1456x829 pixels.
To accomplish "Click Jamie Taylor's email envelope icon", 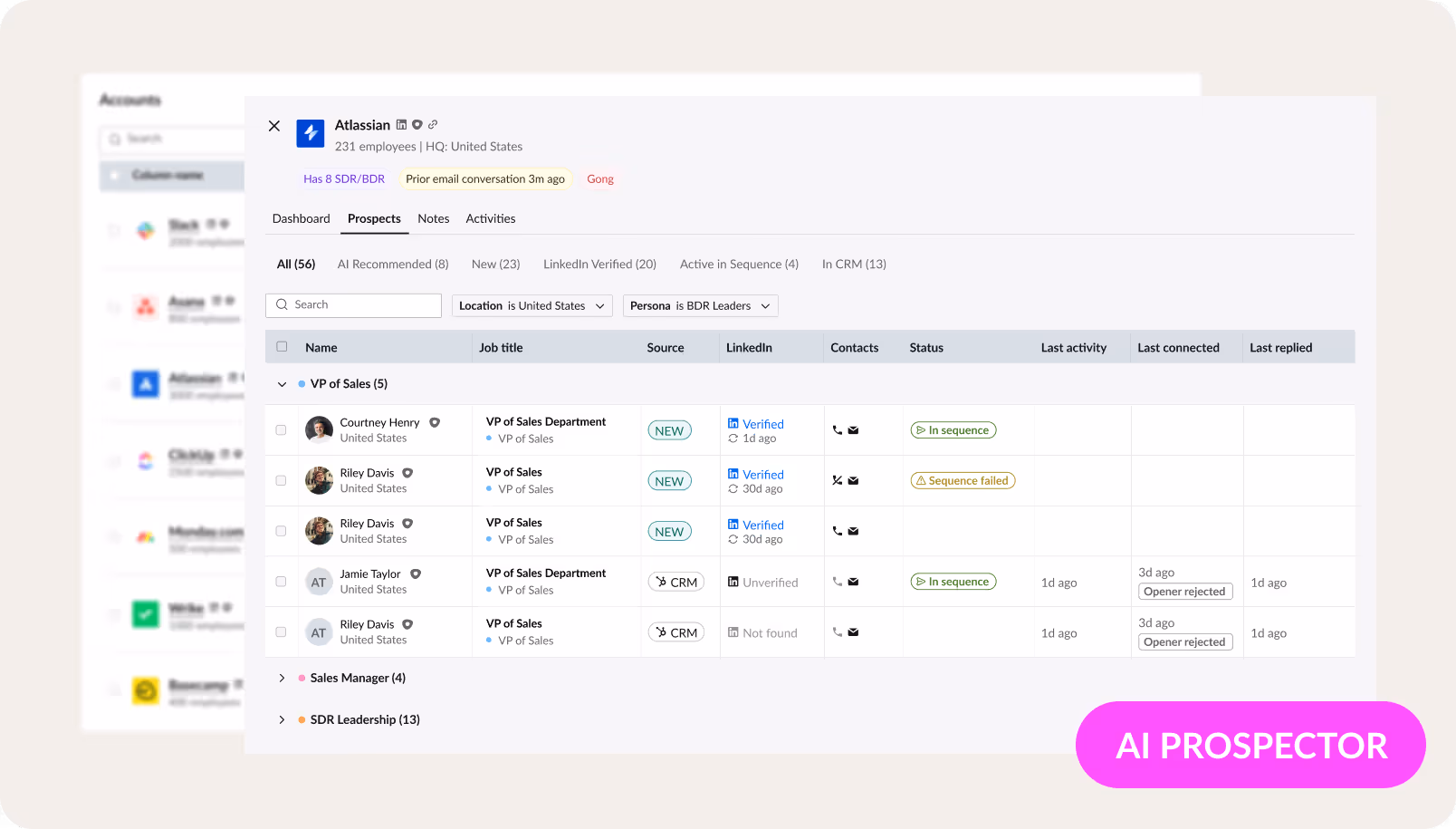I will click(853, 582).
